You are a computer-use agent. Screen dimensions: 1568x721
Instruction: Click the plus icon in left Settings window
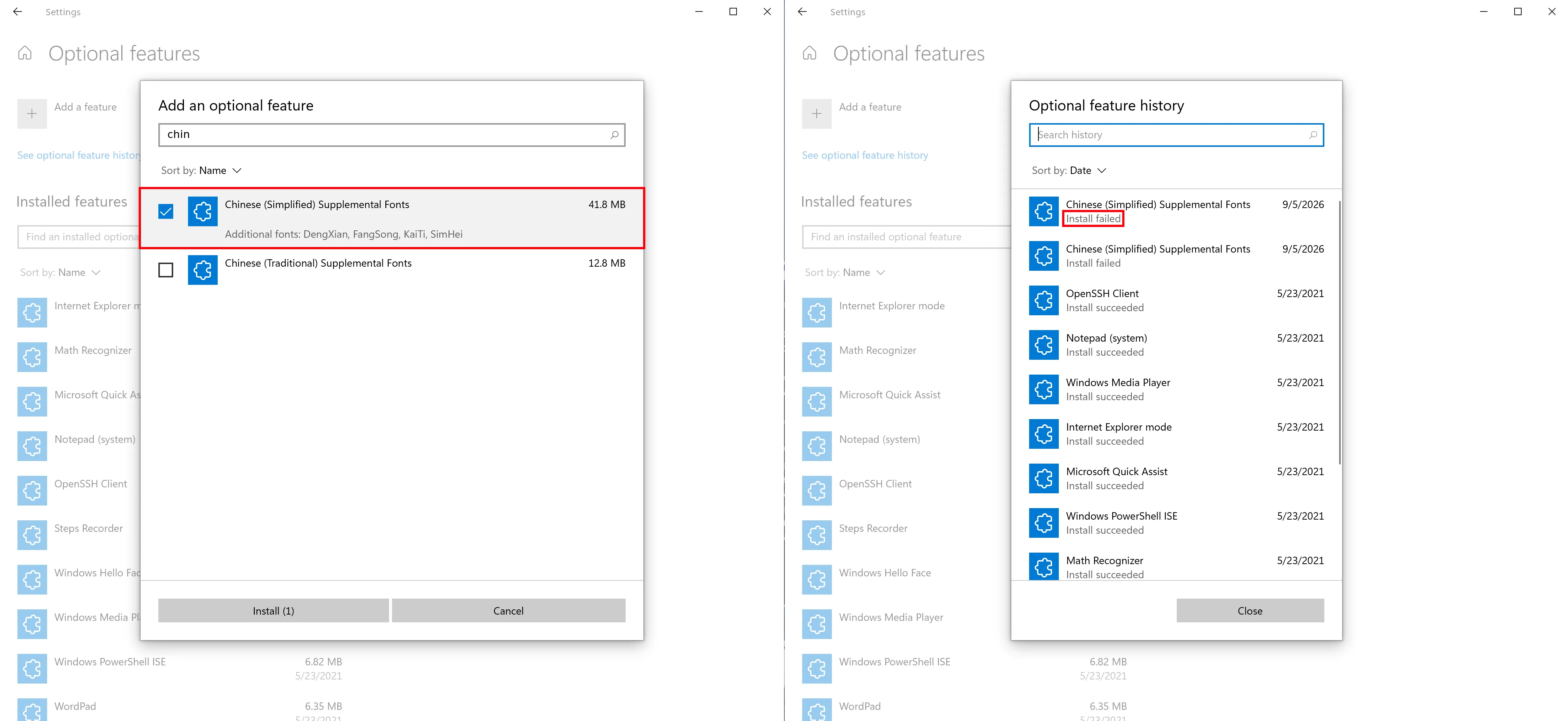[x=32, y=114]
